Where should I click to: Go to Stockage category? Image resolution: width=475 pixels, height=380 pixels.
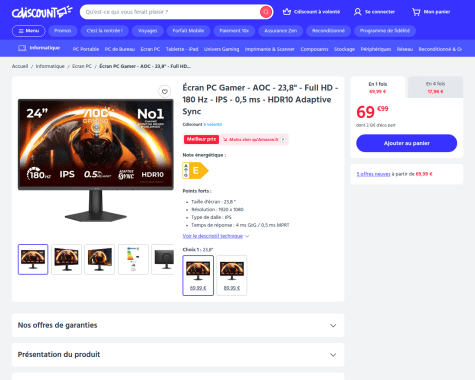click(x=344, y=49)
